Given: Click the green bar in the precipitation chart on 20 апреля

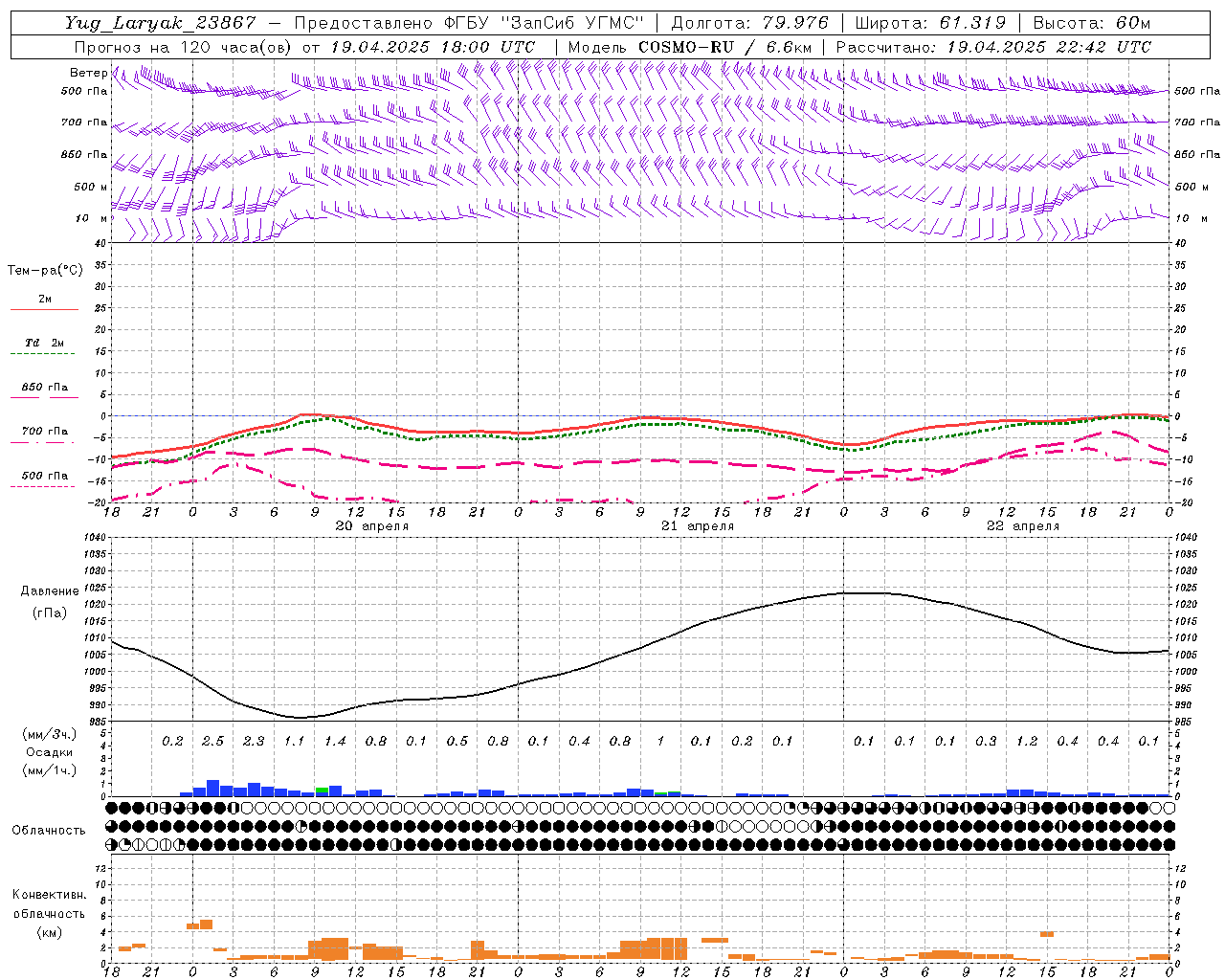Looking at the screenshot, I should point(323,790).
